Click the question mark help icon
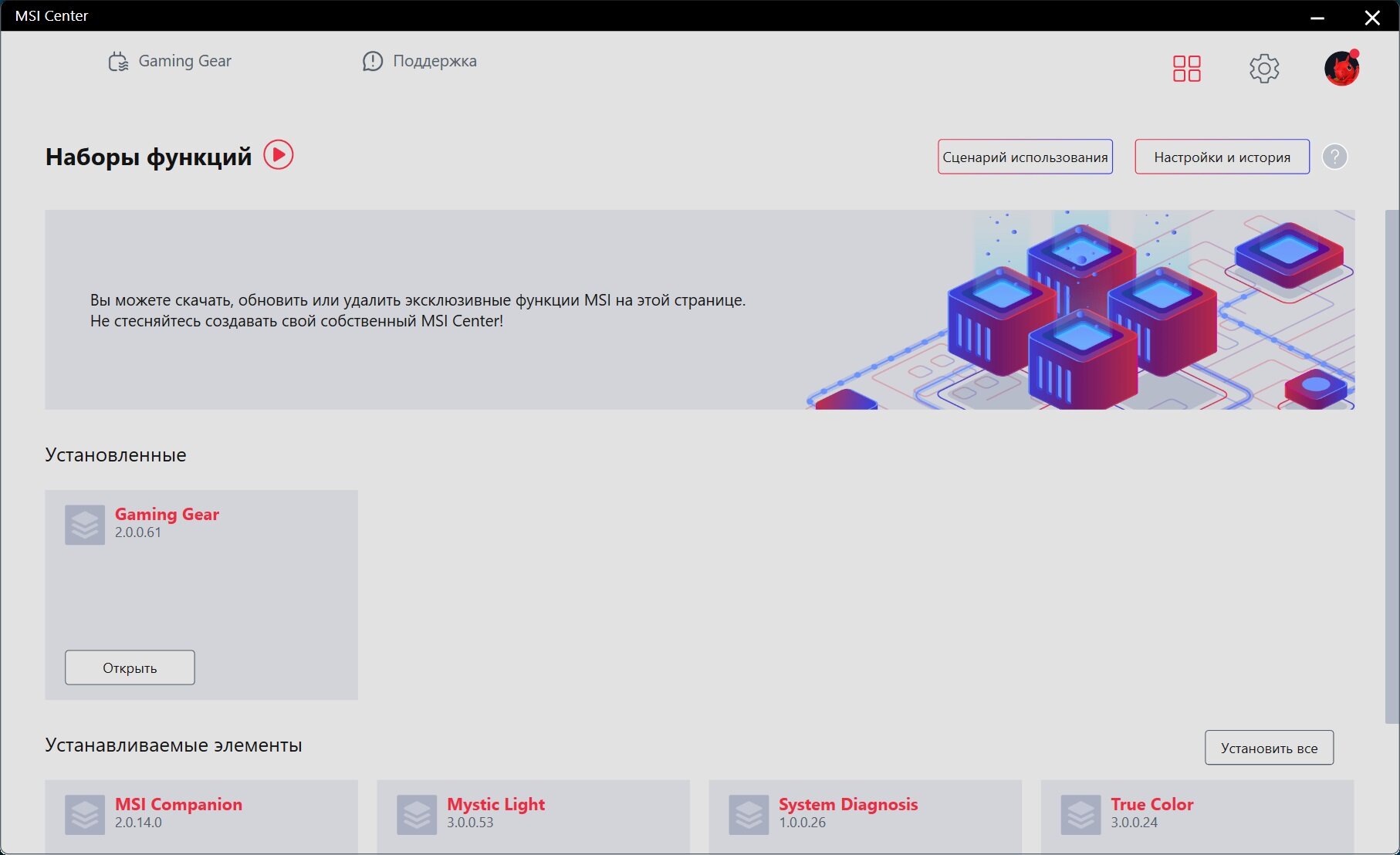The width and height of the screenshot is (1400, 855). pos(1334,157)
